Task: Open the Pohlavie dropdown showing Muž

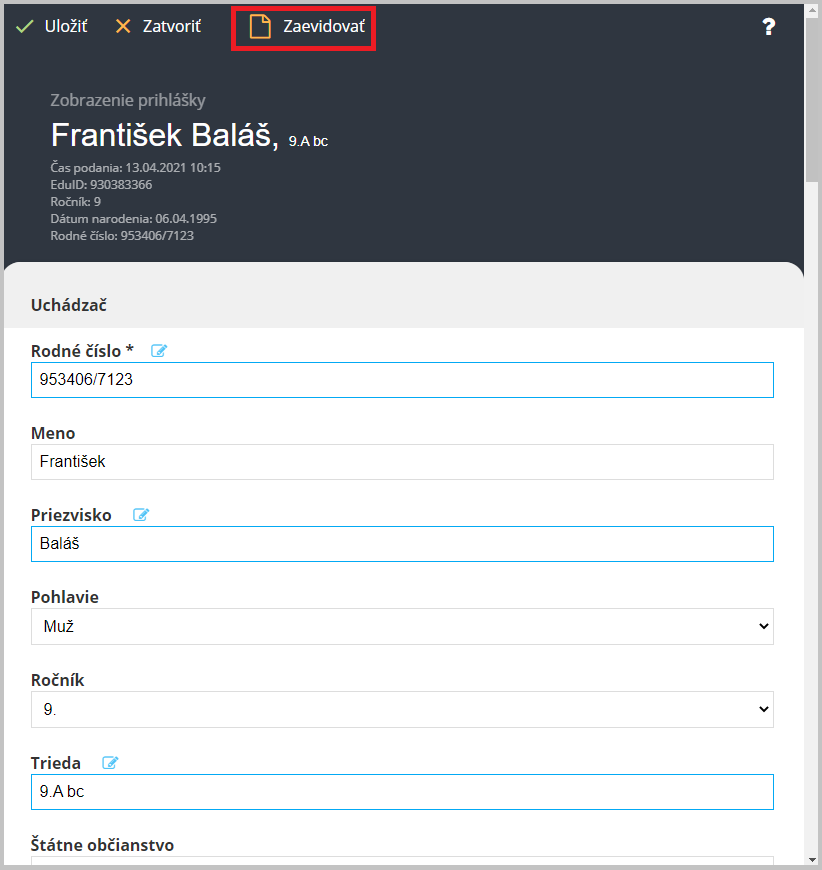Action: click(402, 626)
